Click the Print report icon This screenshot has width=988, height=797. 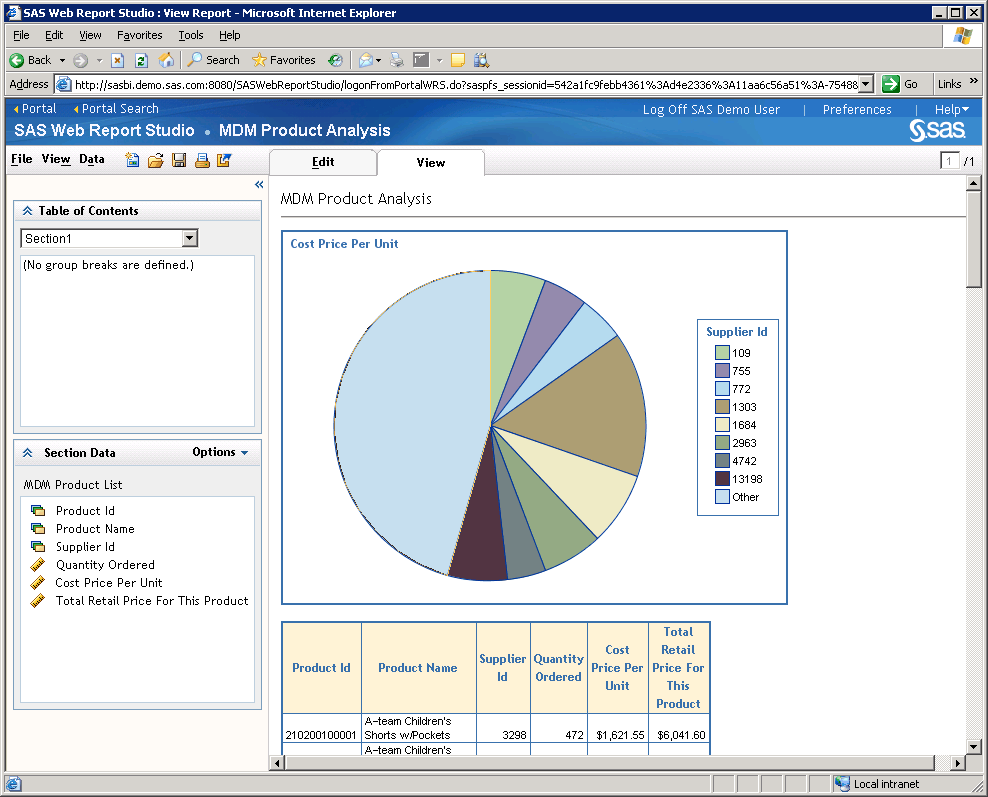(x=201, y=160)
